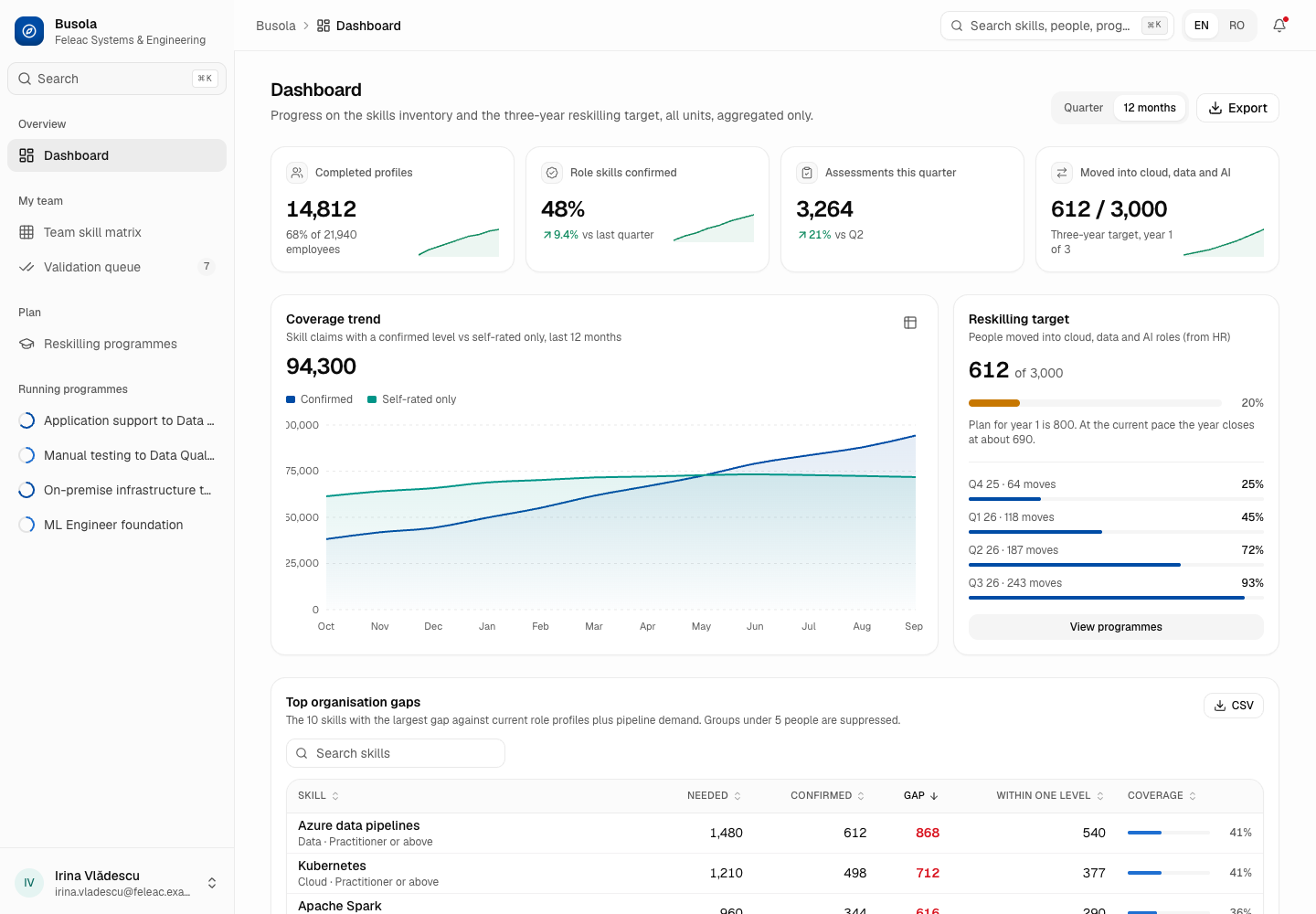Focus the Search skills input field
The image size is (1316, 914).
[396, 753]
